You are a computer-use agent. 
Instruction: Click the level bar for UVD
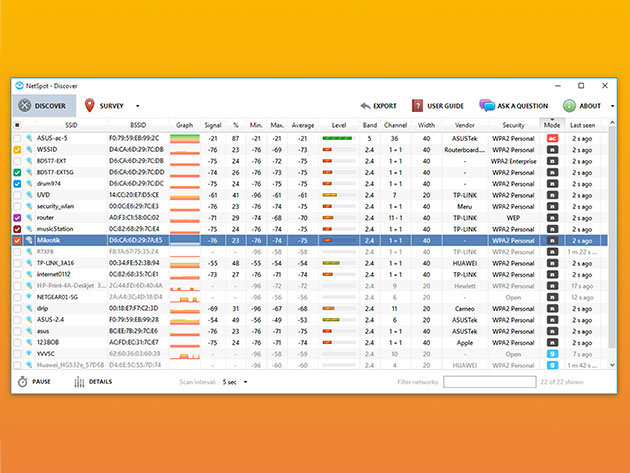339,195
